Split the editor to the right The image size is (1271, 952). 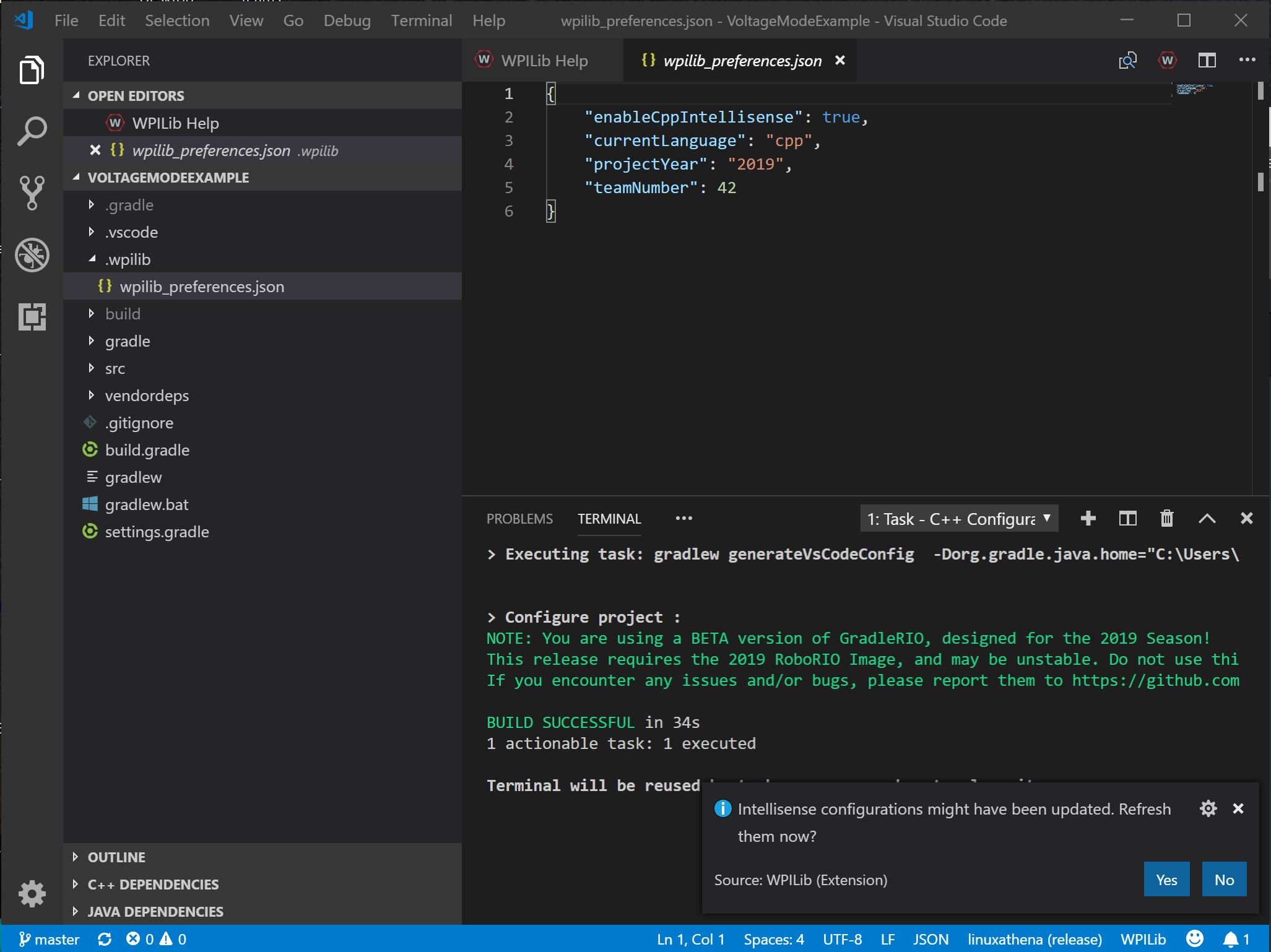[1207, 61]
